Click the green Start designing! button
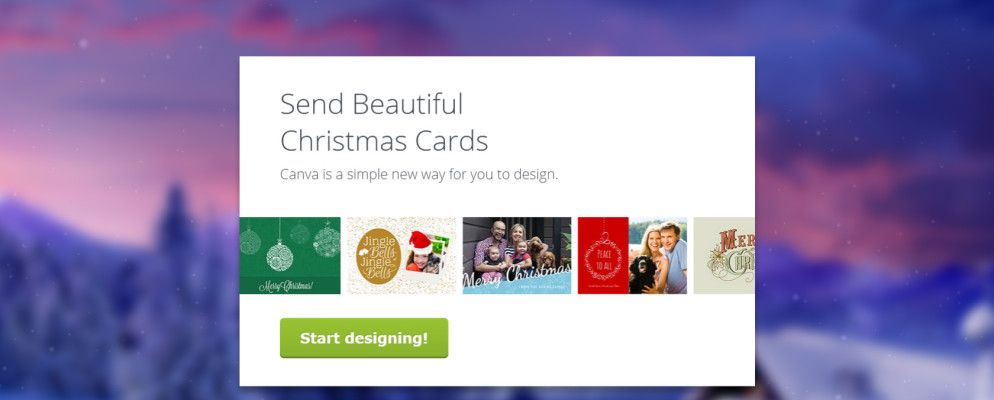994x400 pixels. point(364,338)
